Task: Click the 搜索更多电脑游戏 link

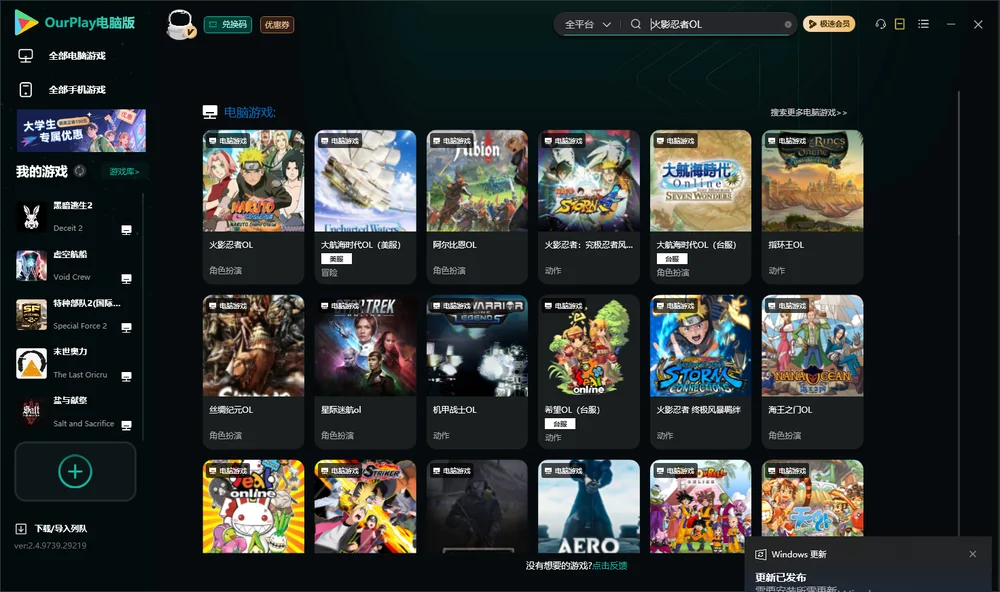Action: pos(808,112)
